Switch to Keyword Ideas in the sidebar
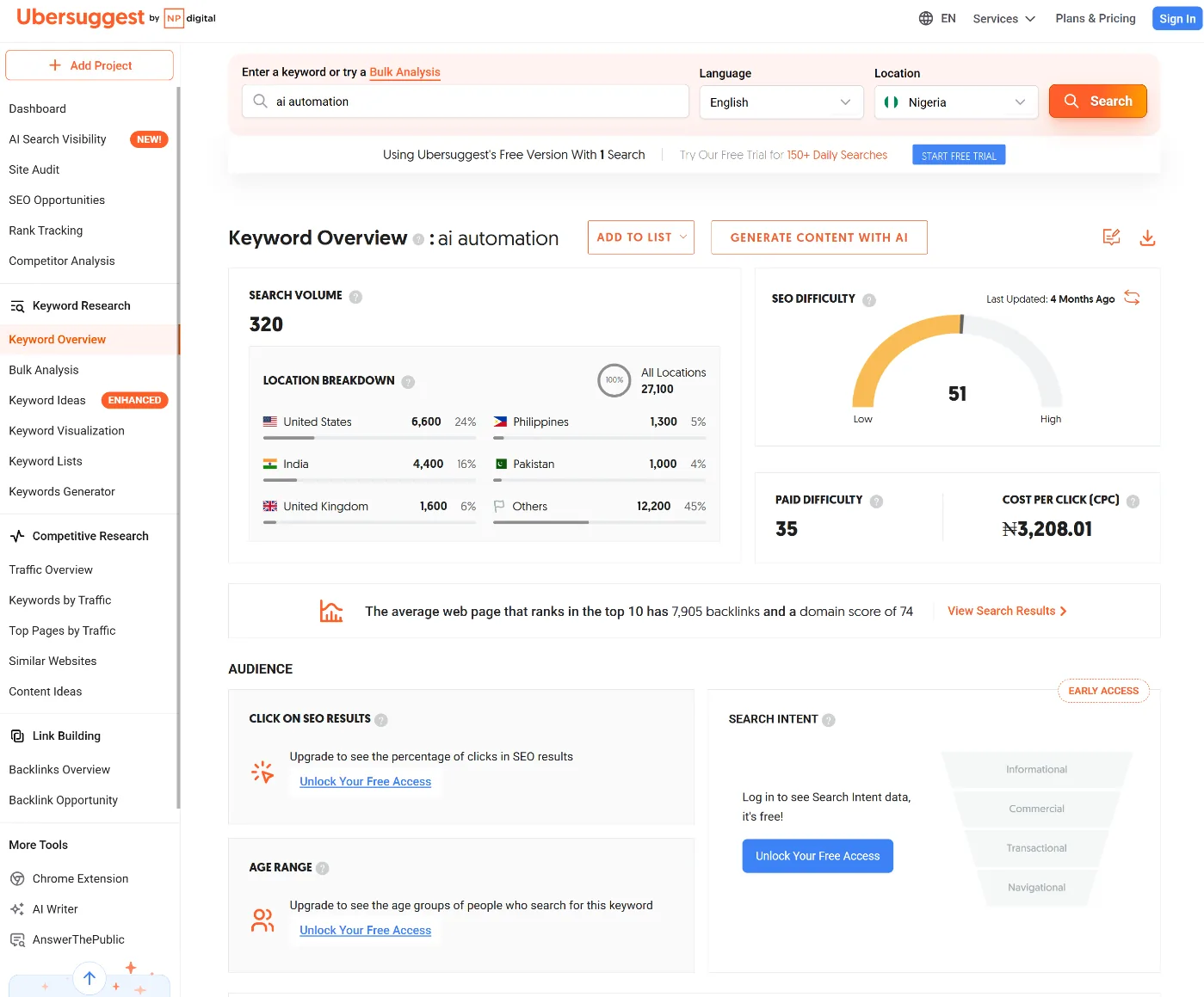 pyautogui.click(x=47, y=400)
